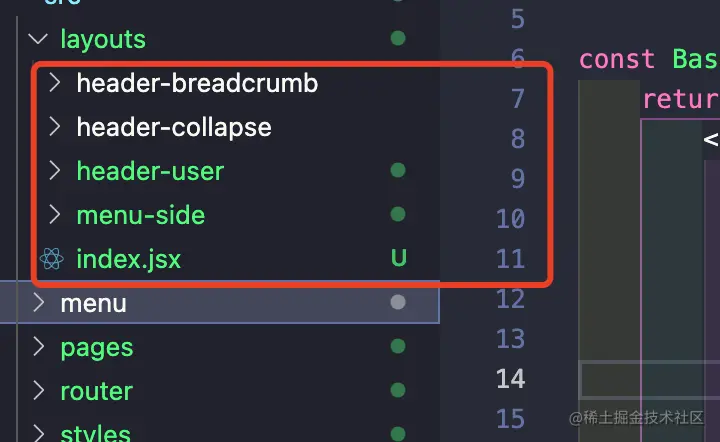The height and width of the screenshot is (442, 720).
Task: Select the menu folder row
Action: point(219,302)
